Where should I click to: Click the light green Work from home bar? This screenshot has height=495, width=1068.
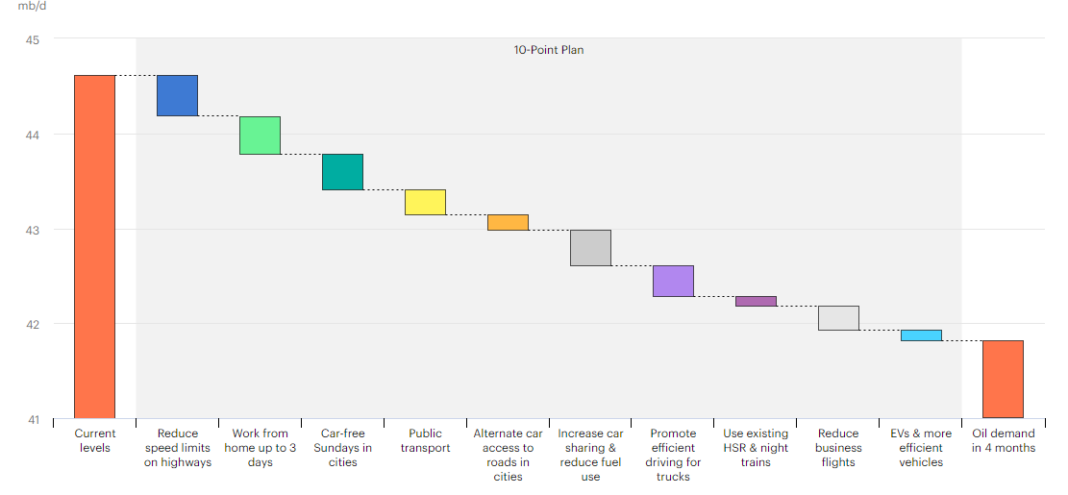click(259, 135)
